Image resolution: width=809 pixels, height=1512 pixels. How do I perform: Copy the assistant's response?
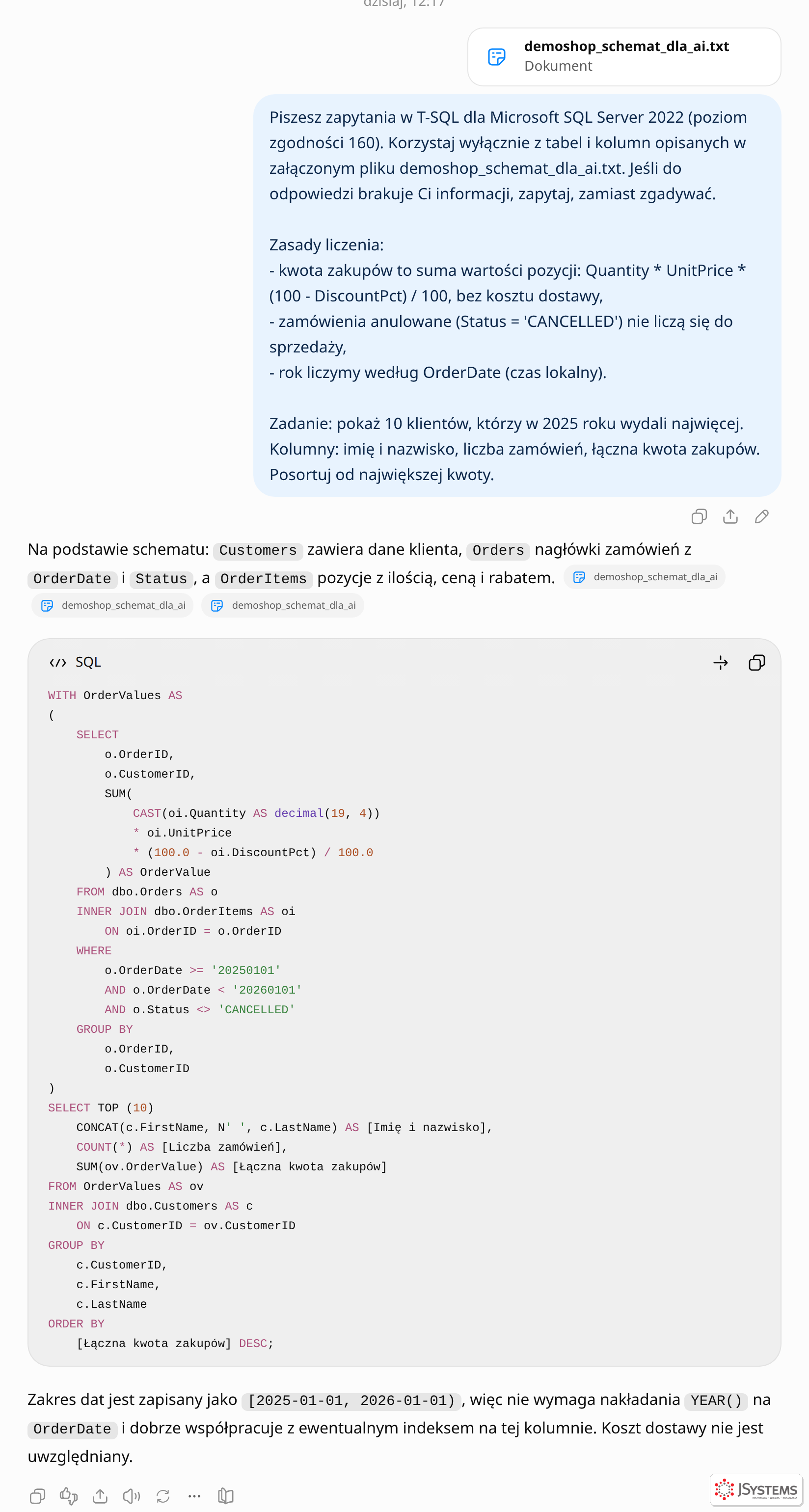[x=38, y=1496]
